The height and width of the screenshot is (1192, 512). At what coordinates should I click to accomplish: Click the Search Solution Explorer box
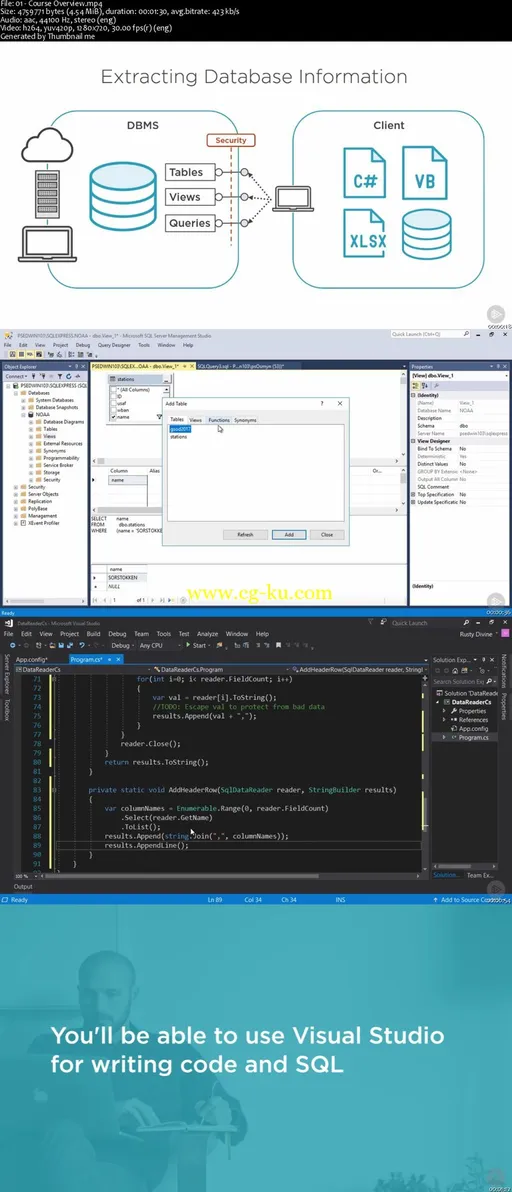pyautogui.click(x=464, y=682)
